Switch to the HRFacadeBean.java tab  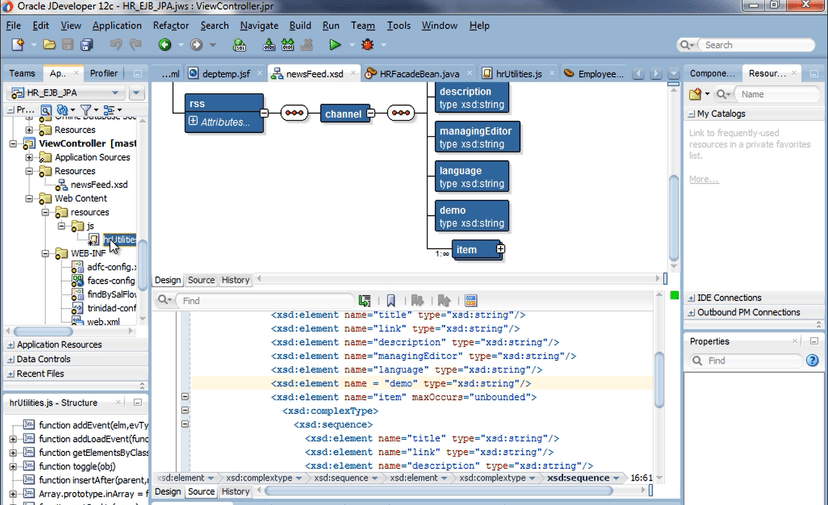pyautogui.click(x=419, y=73)
